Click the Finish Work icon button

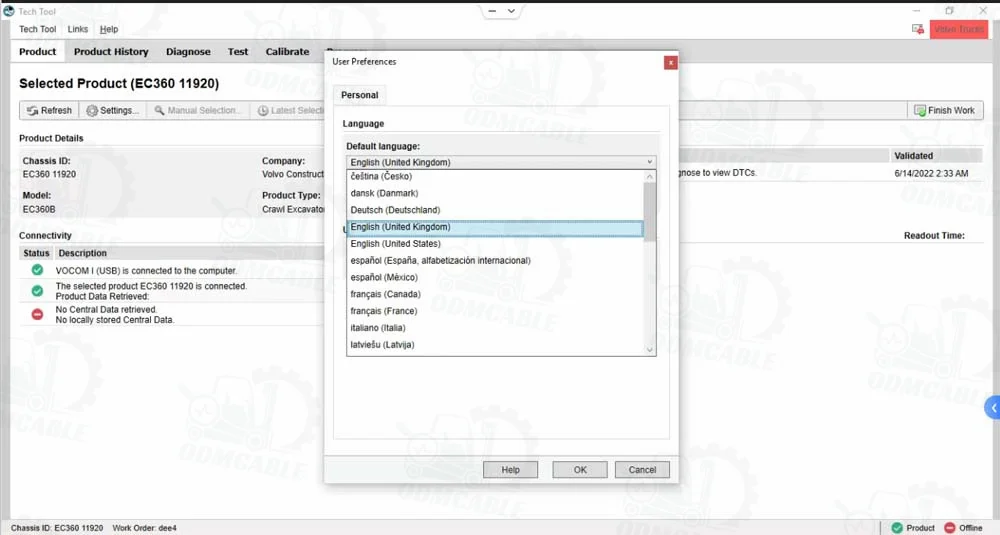pos(919,111)
